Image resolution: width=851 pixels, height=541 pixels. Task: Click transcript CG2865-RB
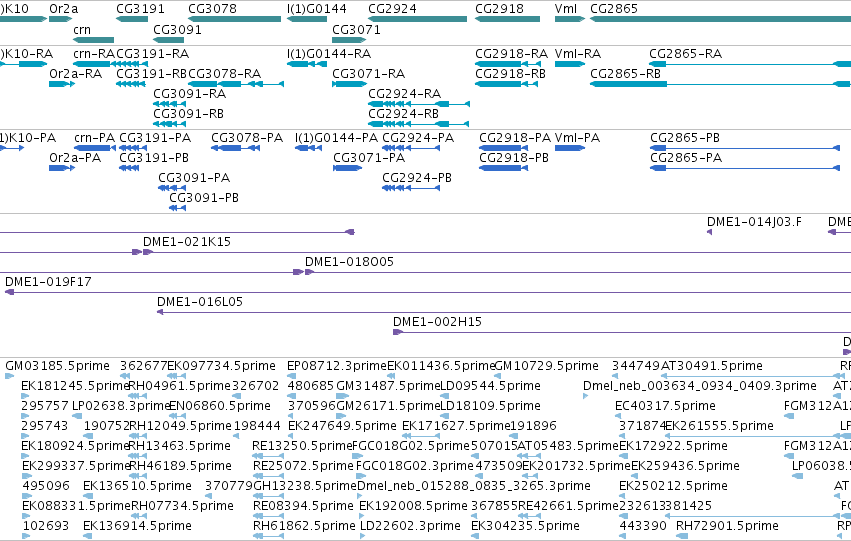coord(625,74)
